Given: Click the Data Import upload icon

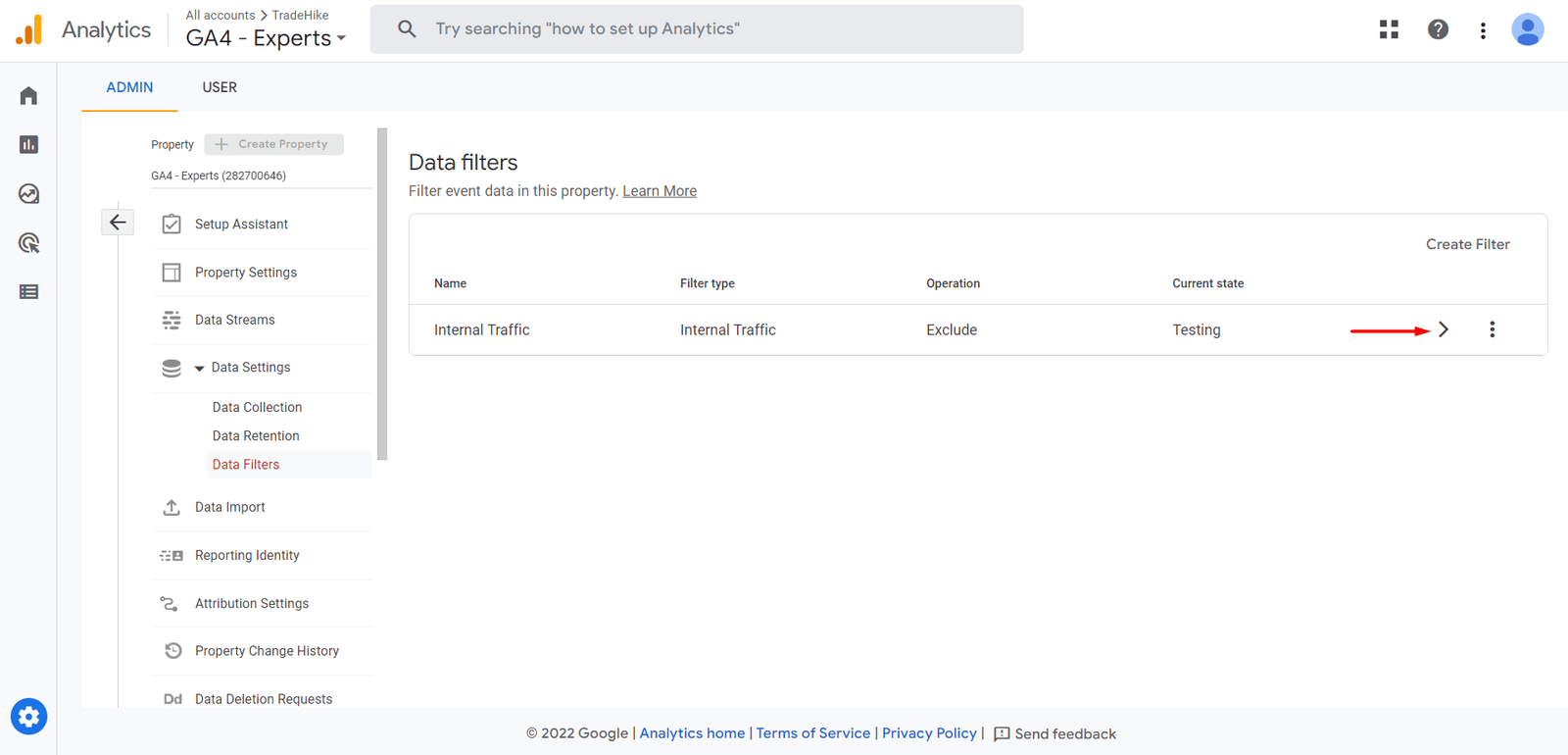Looking at the screenshot, I should coord(171,507).
